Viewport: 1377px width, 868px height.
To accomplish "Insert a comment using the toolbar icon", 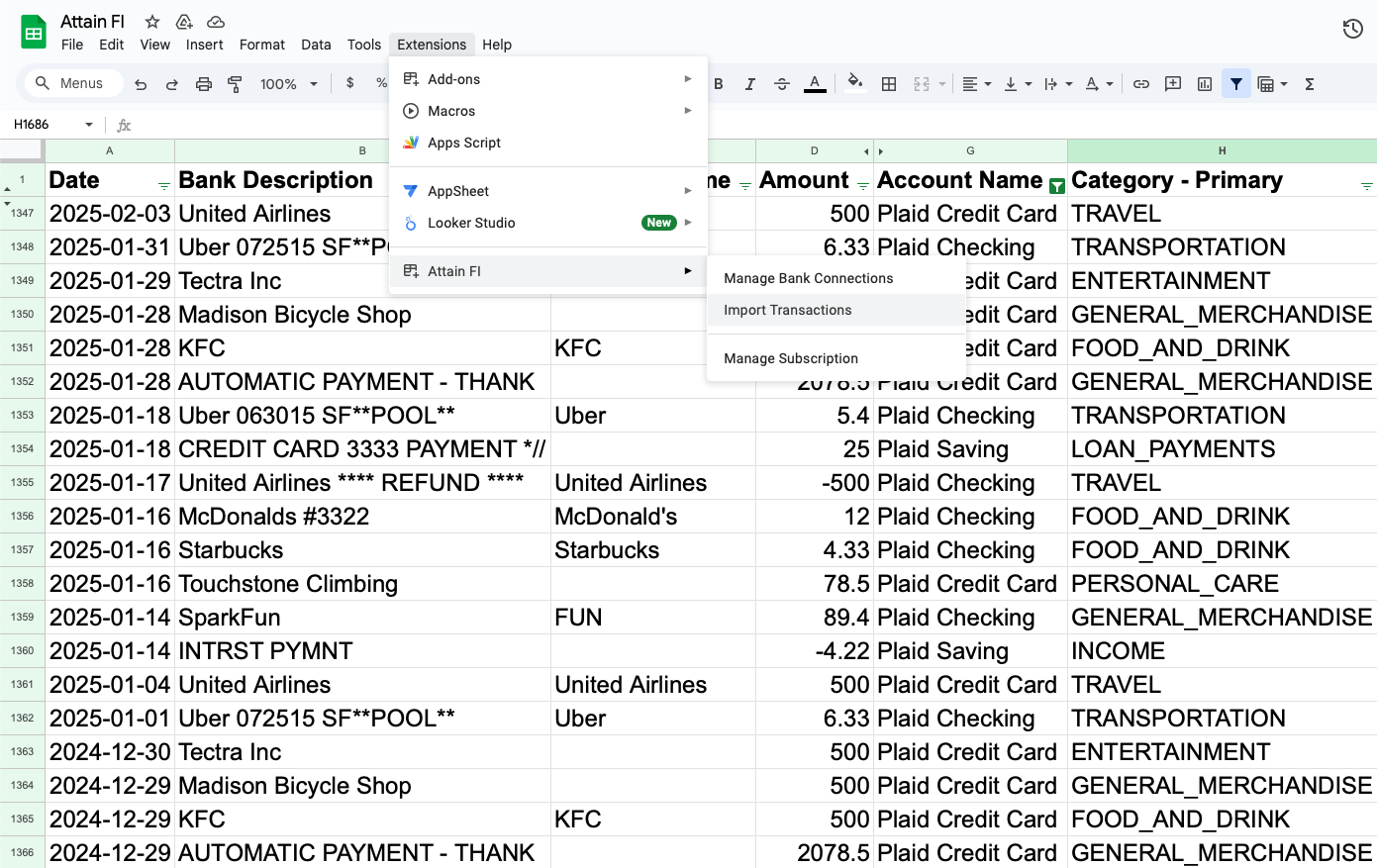I will pos(1172,83).
